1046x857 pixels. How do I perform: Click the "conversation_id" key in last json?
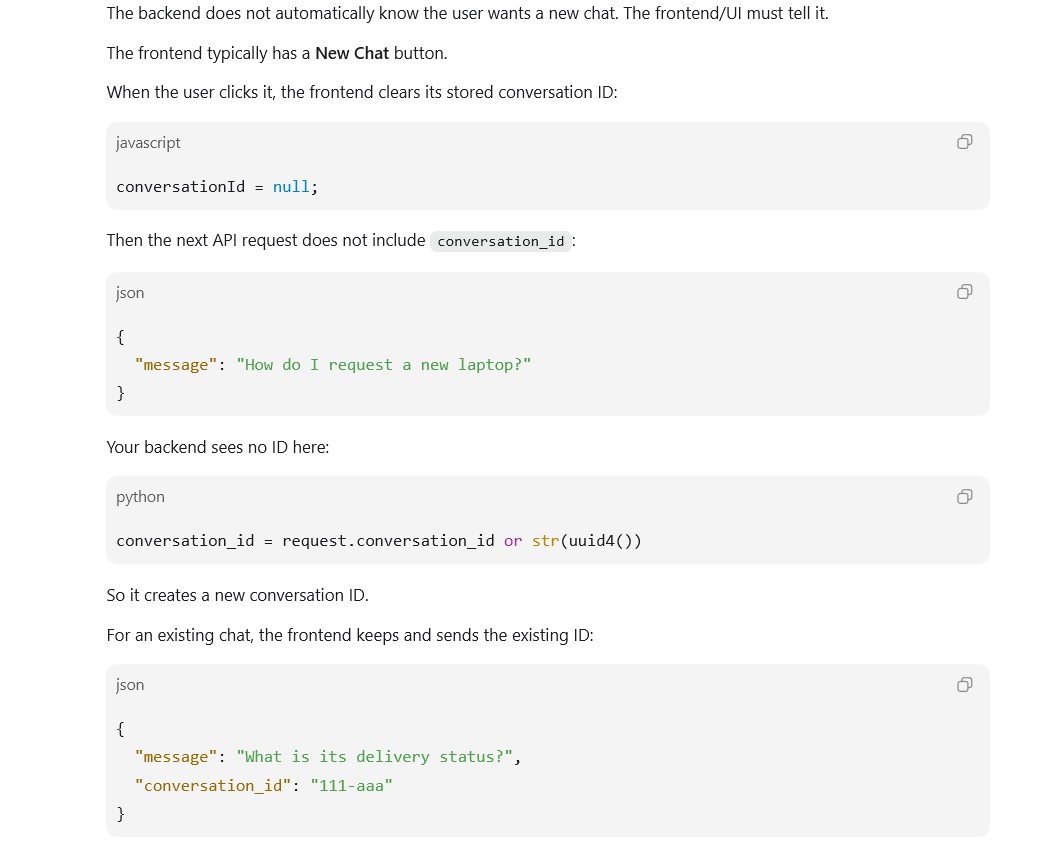(x=213, y=786)
